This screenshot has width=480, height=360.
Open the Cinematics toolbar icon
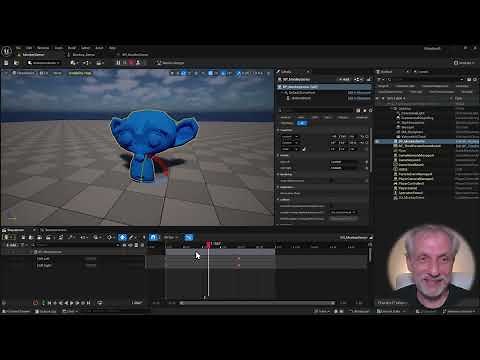tap(100, 63)
